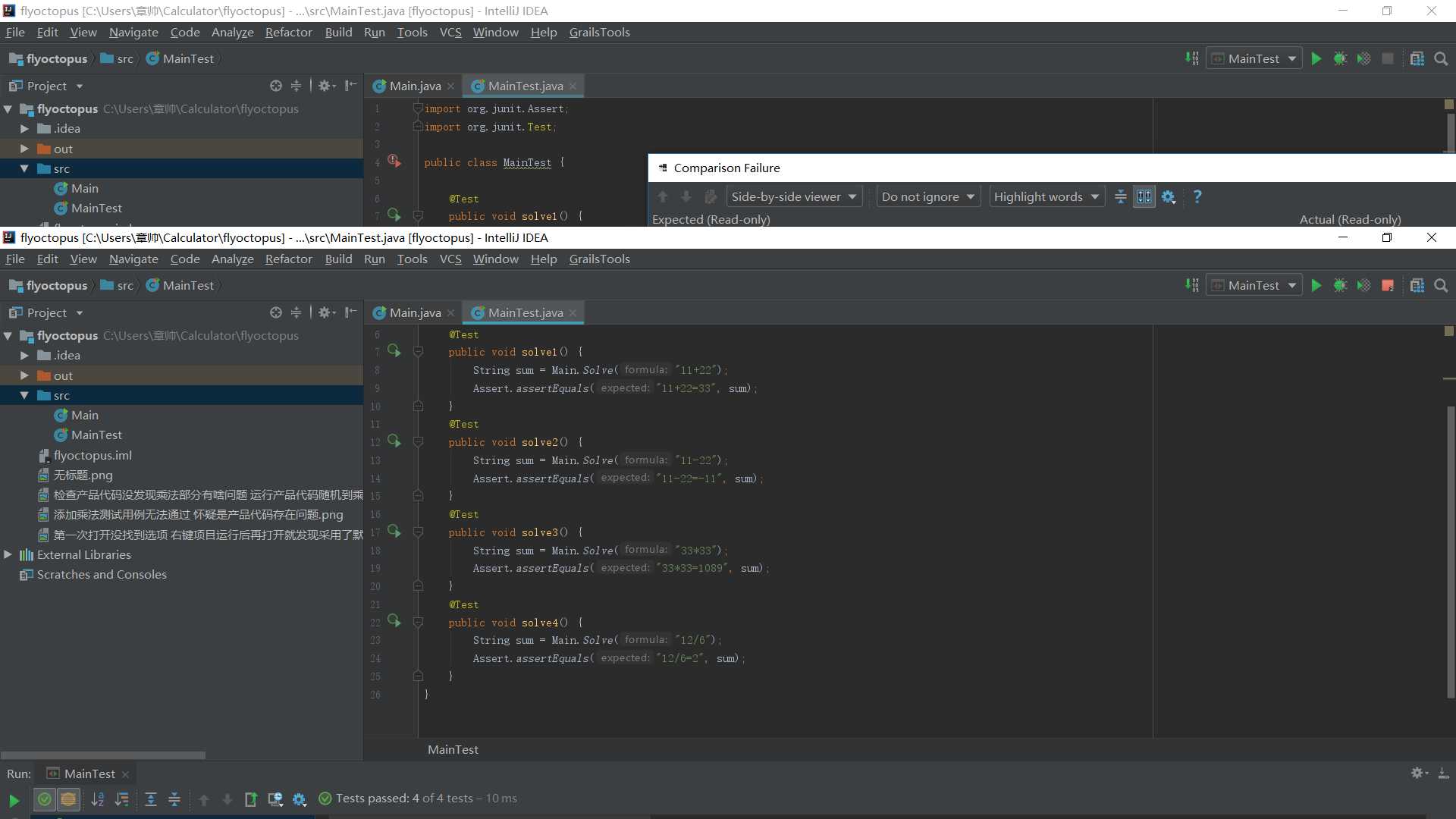Collapse flyoctopus root in back window

click(x=8, y=108)
